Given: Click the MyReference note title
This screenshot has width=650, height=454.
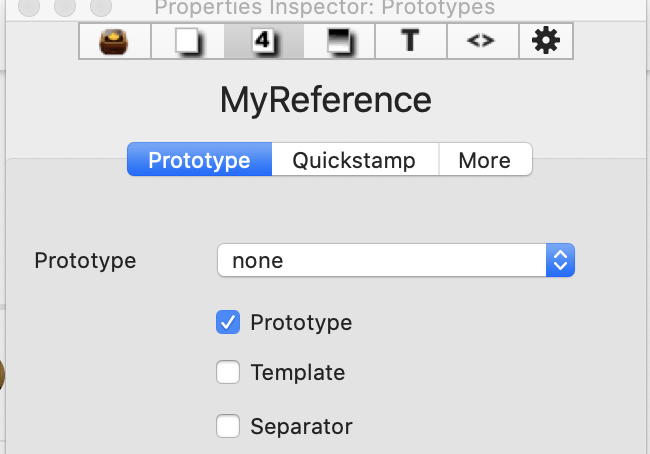Looking at the screenshot, I should pyautogui.click(x=326, y=100).
